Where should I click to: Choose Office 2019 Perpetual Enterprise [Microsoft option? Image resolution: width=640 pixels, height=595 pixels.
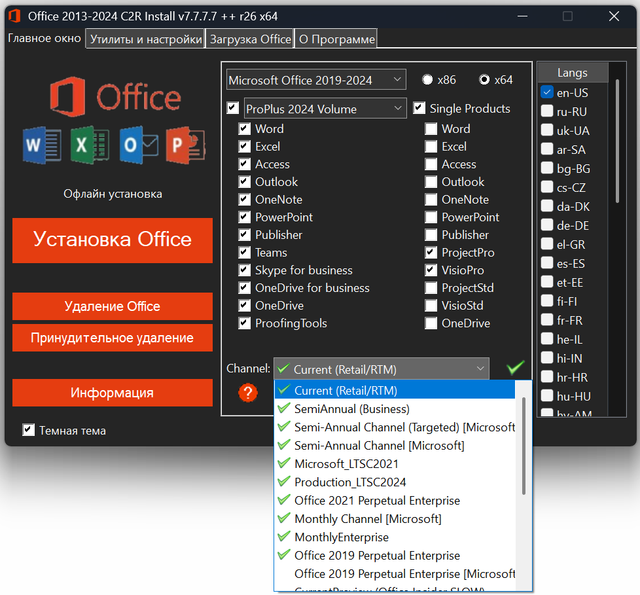[395, 574]
